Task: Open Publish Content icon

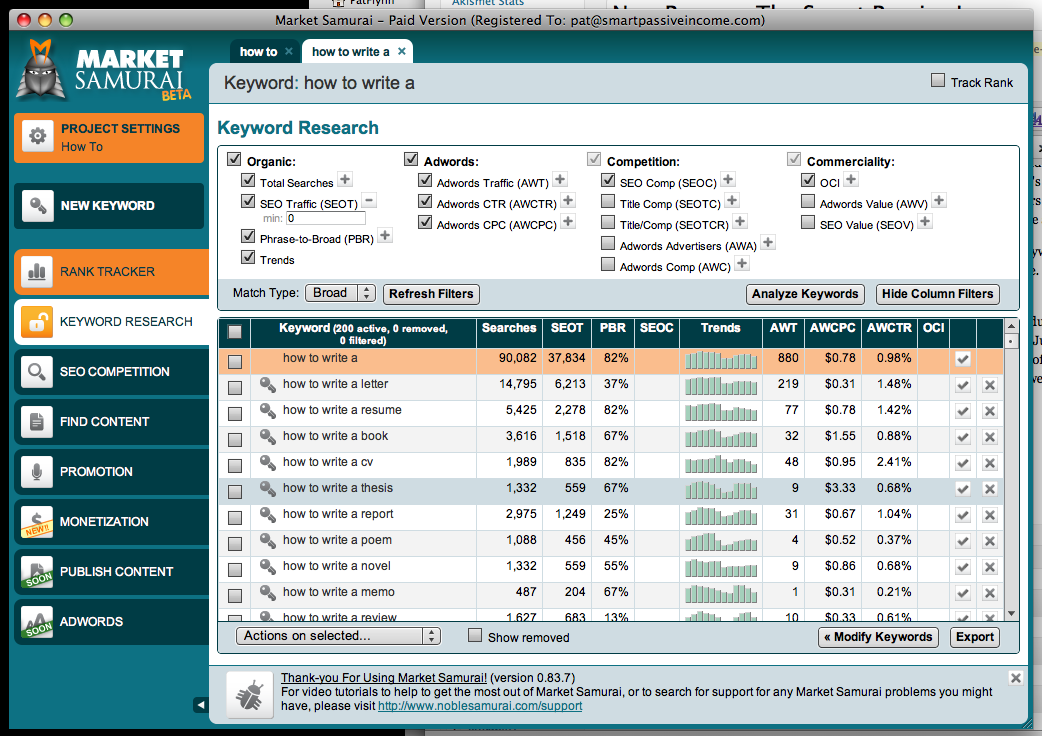Action: (37, 571)
